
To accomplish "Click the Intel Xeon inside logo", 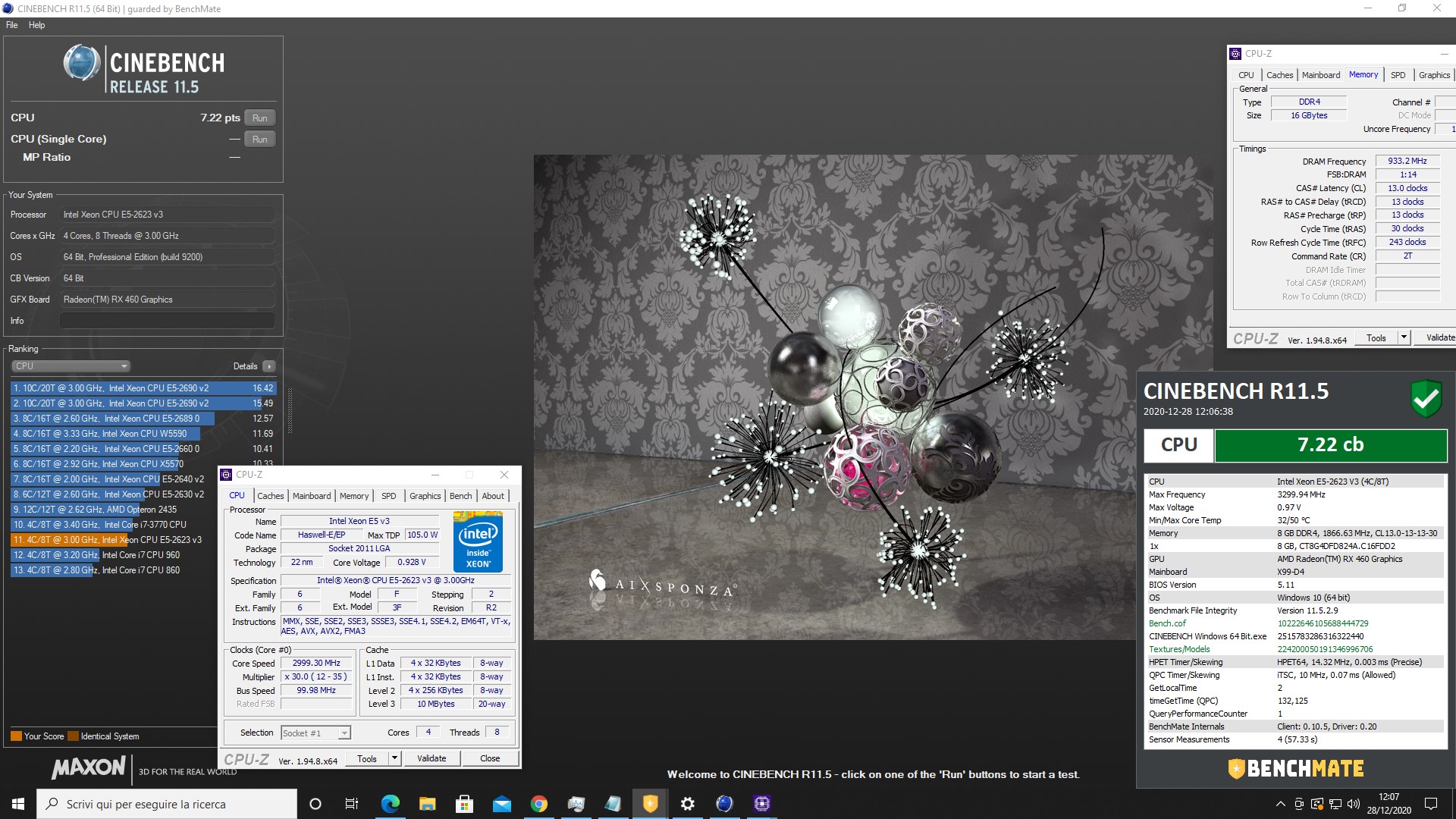I will tap(478, 543).
